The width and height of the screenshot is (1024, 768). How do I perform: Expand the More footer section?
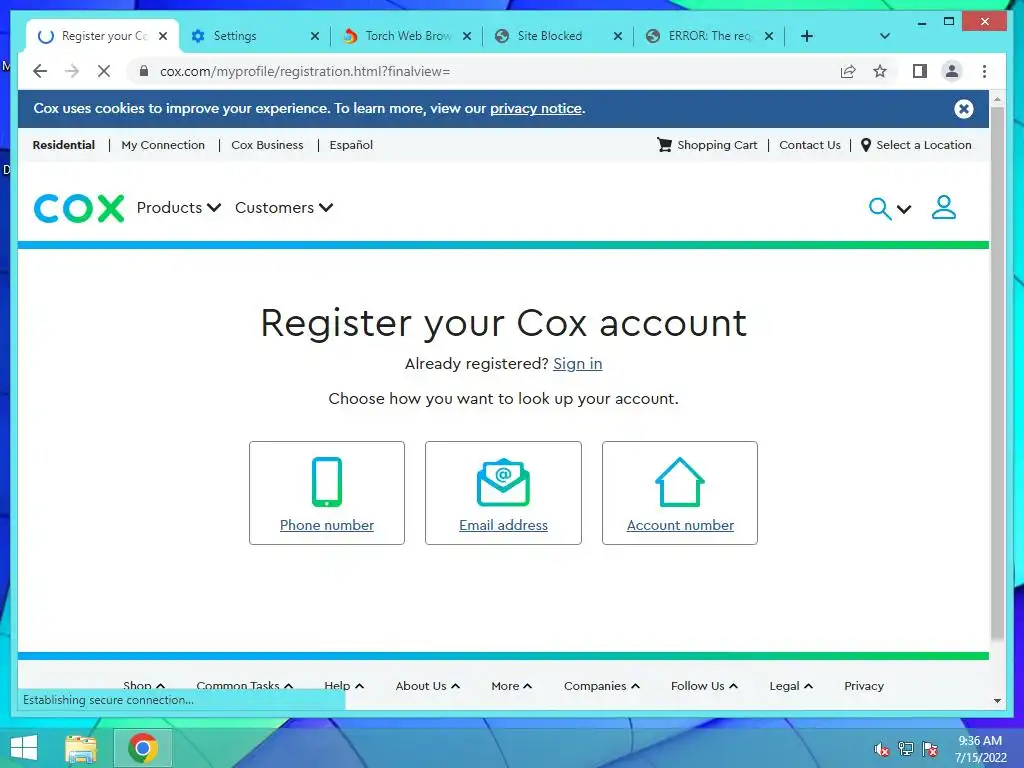(511, 686)
